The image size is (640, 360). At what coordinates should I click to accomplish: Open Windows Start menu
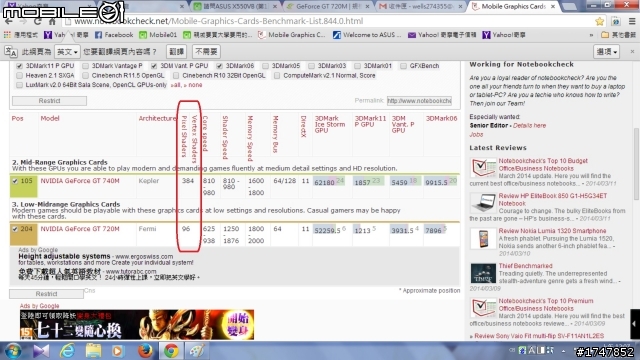point(13,351)
